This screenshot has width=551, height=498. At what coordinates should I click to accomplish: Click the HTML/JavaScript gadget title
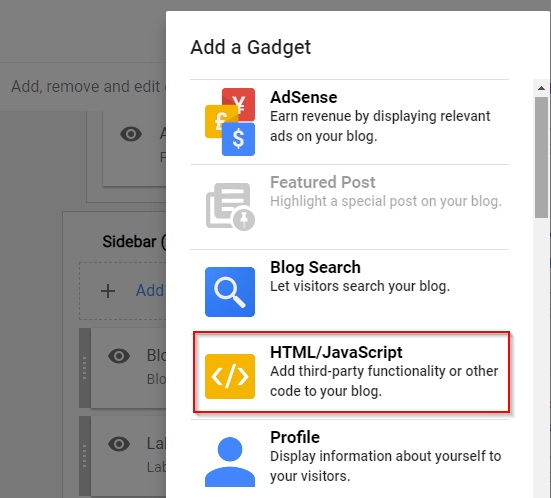(336, 352)
